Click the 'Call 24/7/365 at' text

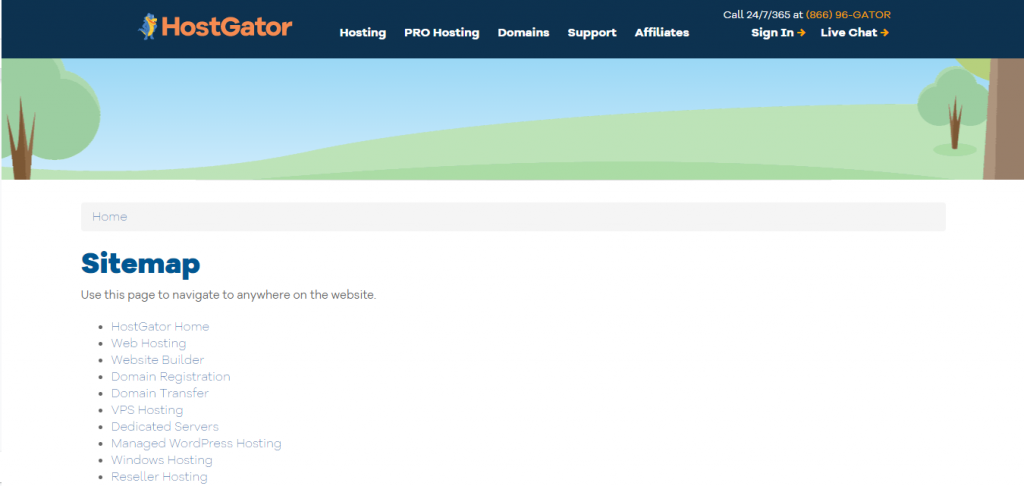pos(763,14)
